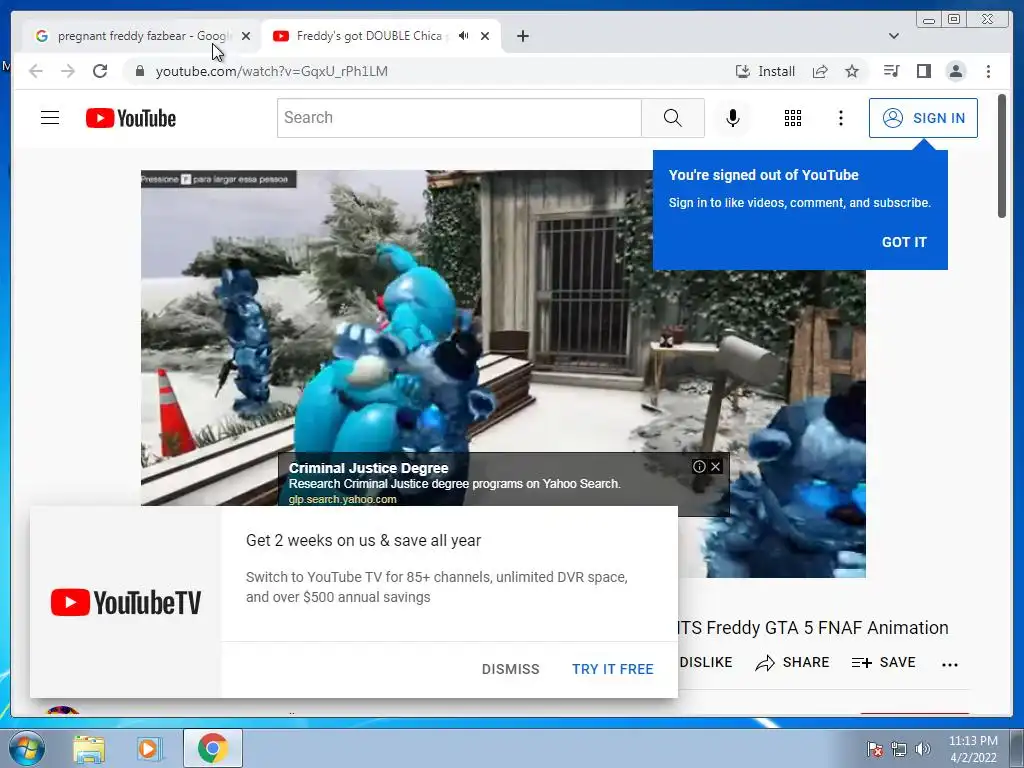Install the YouTube app from address bar
Screen dimensions: 1024x768
[x=765, y=71]
